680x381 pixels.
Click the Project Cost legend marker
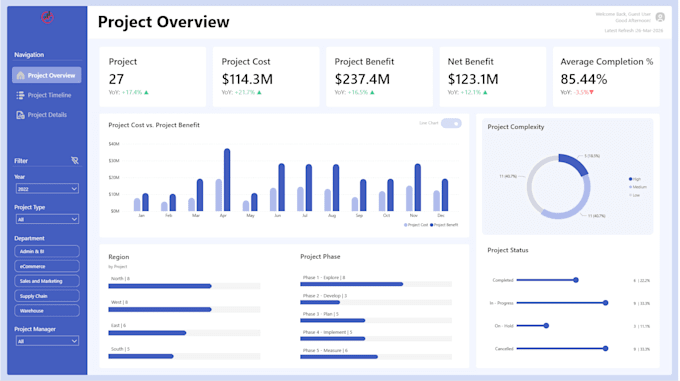pos(405,225)
